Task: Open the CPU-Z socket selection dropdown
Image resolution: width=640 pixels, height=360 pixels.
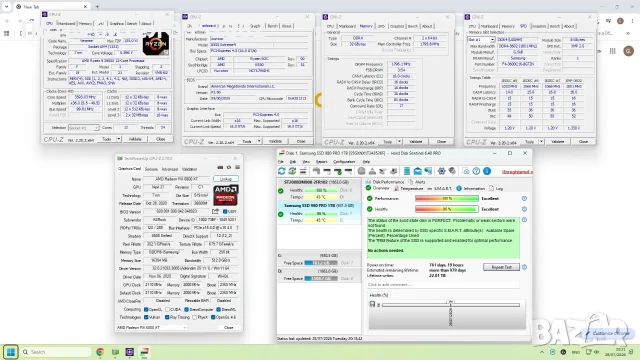Action: tap(84, 128)
